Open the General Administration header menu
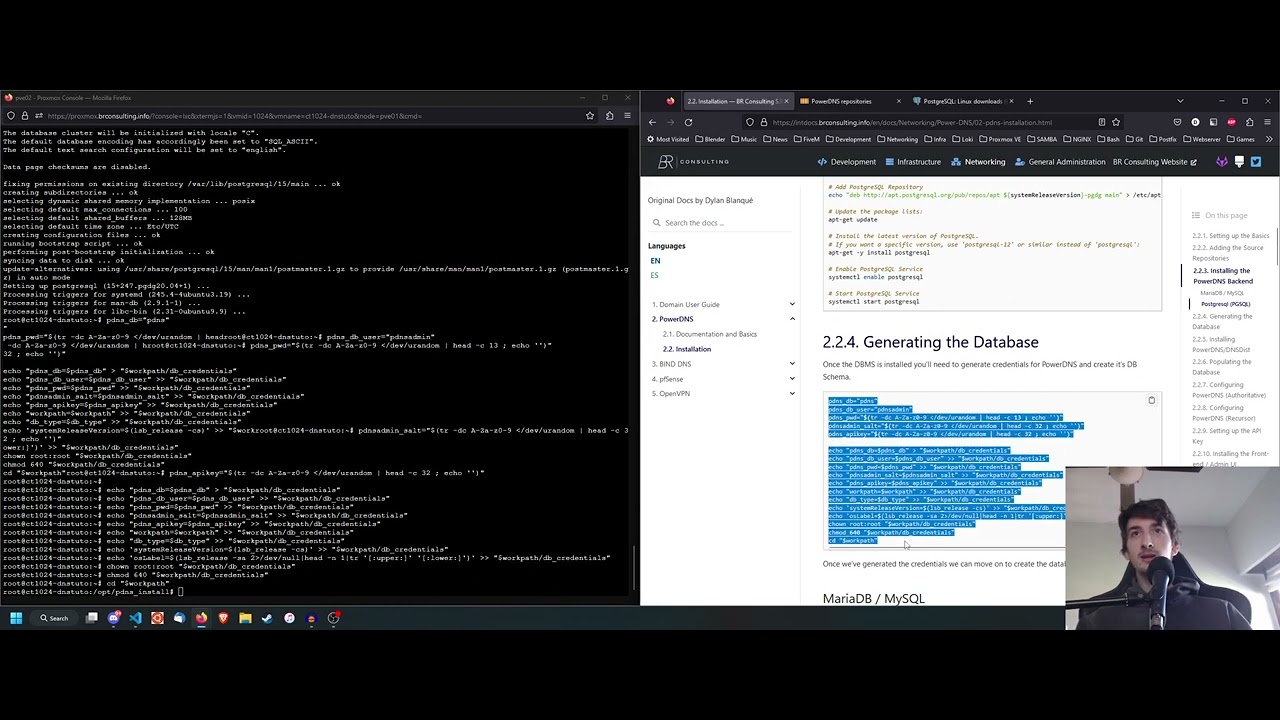 [1060, 162]
